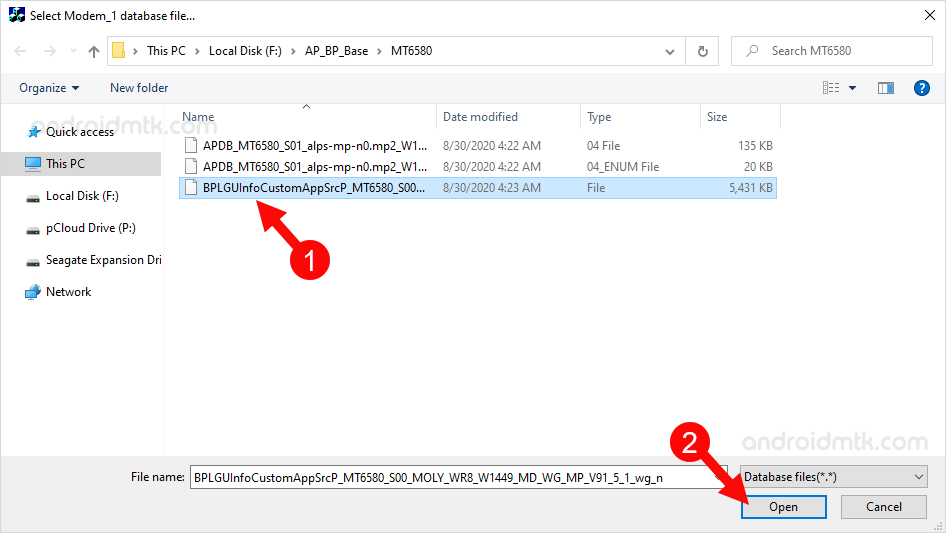Click the 5,431 KB size cell
946x533 pixels.
(x=751, y=188)
